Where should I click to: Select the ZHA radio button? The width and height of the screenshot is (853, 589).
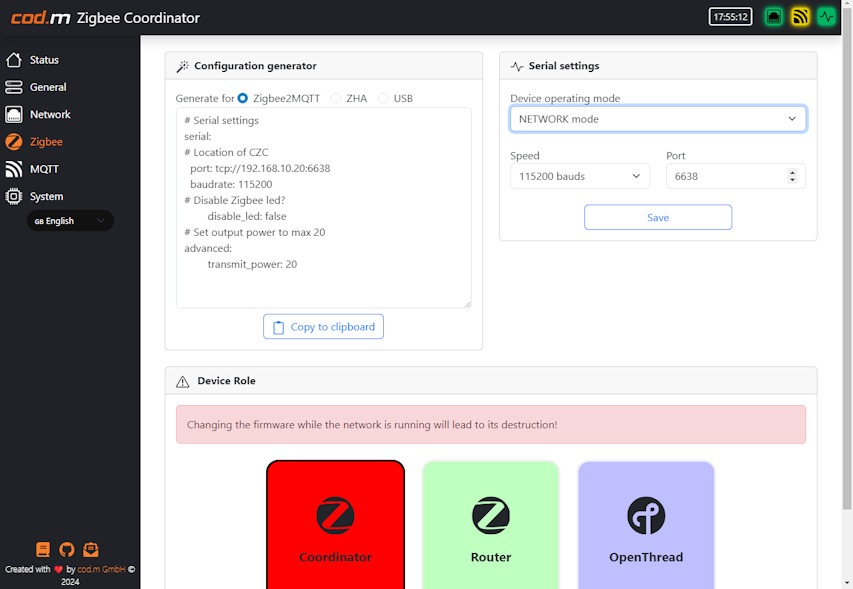(336, 98)
